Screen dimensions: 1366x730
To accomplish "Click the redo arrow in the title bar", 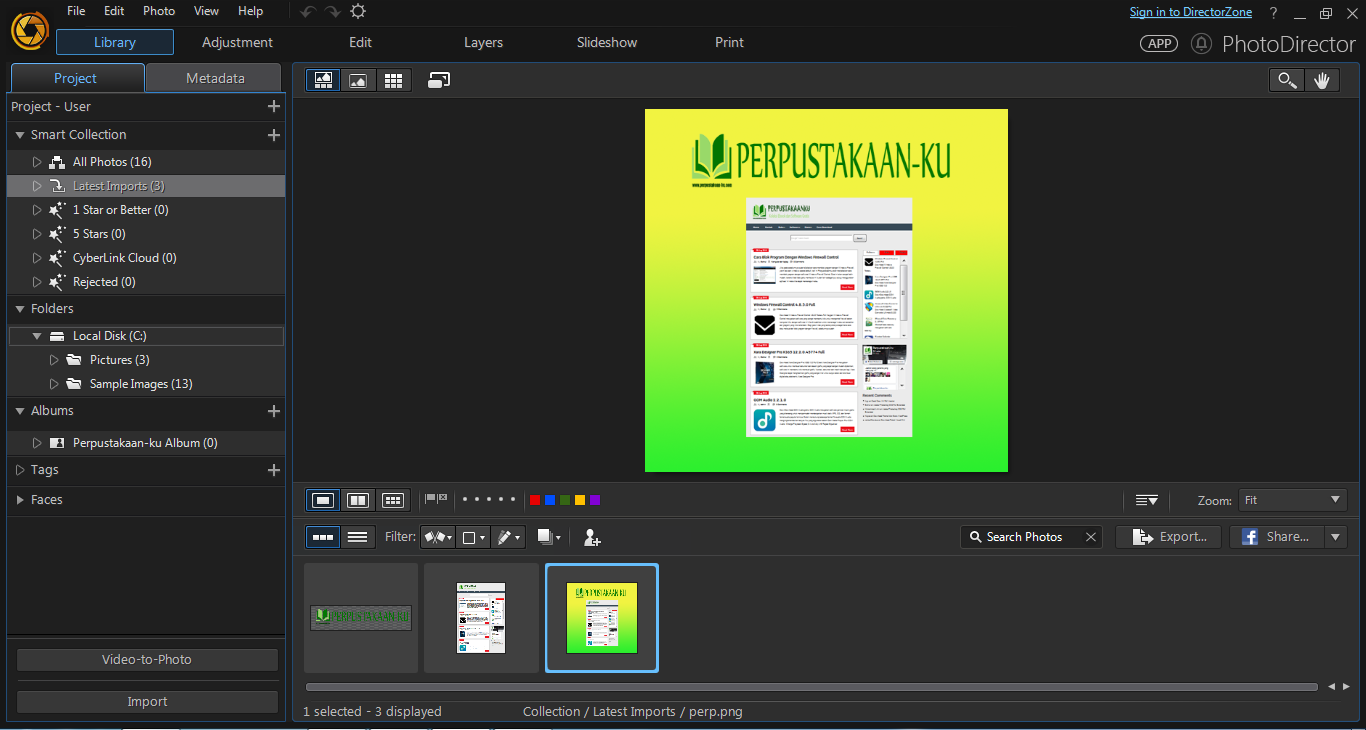I will pyautogui.click(x=333, y=11).
